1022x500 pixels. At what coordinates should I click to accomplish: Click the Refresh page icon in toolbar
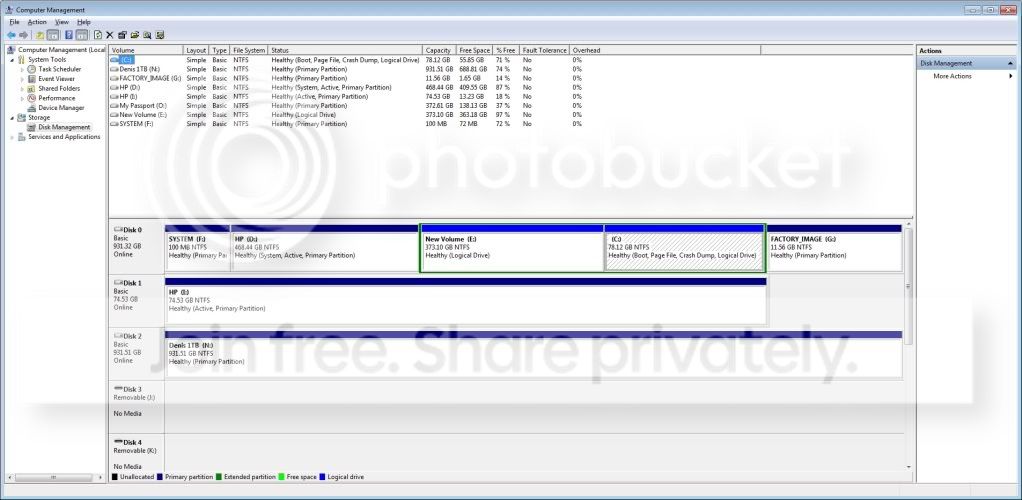[x=98, y=35]
